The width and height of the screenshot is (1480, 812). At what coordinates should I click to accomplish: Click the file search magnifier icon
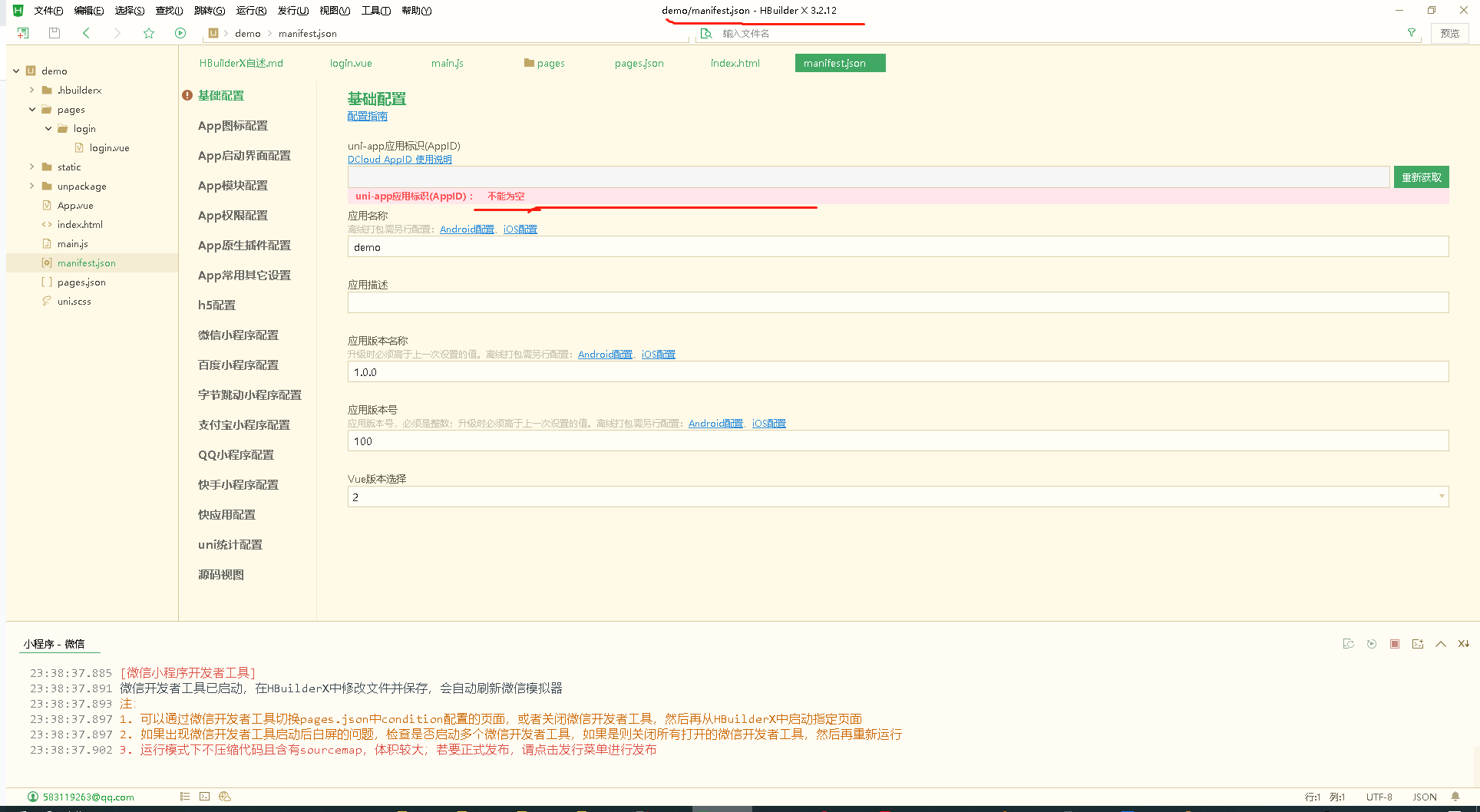(706, 33)
